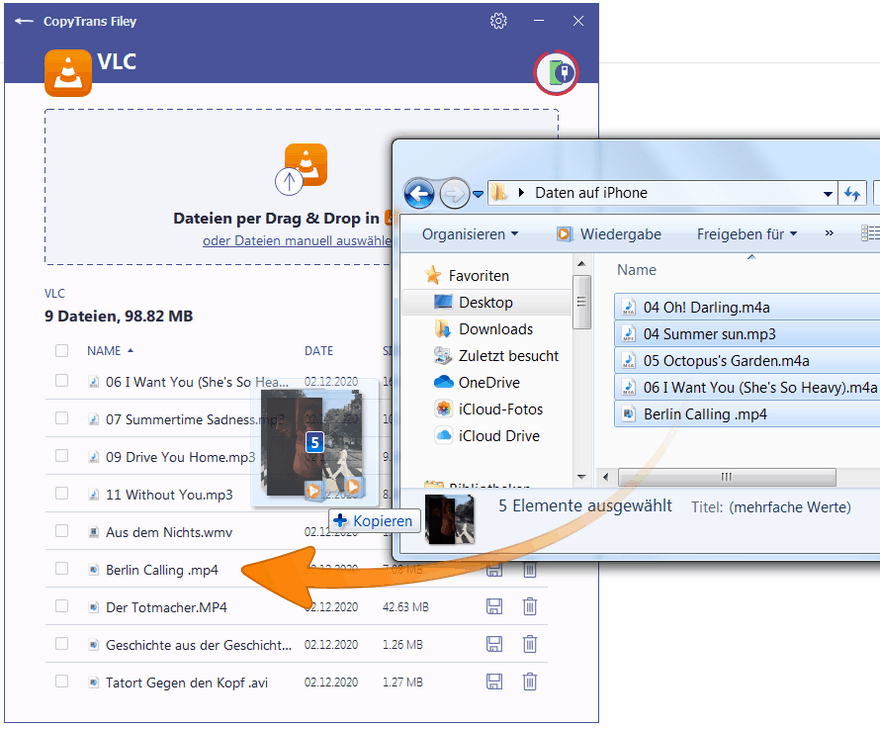Select Desktop in the Favoriten list

coord(486,302)
